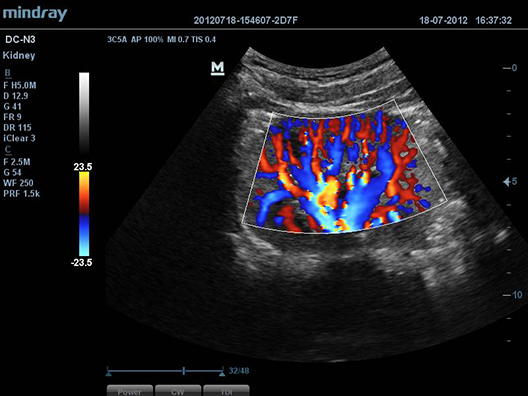The height and width of the screenshot is (396, 528).
Task: Click the mindray logo
Action: [35, 14]
